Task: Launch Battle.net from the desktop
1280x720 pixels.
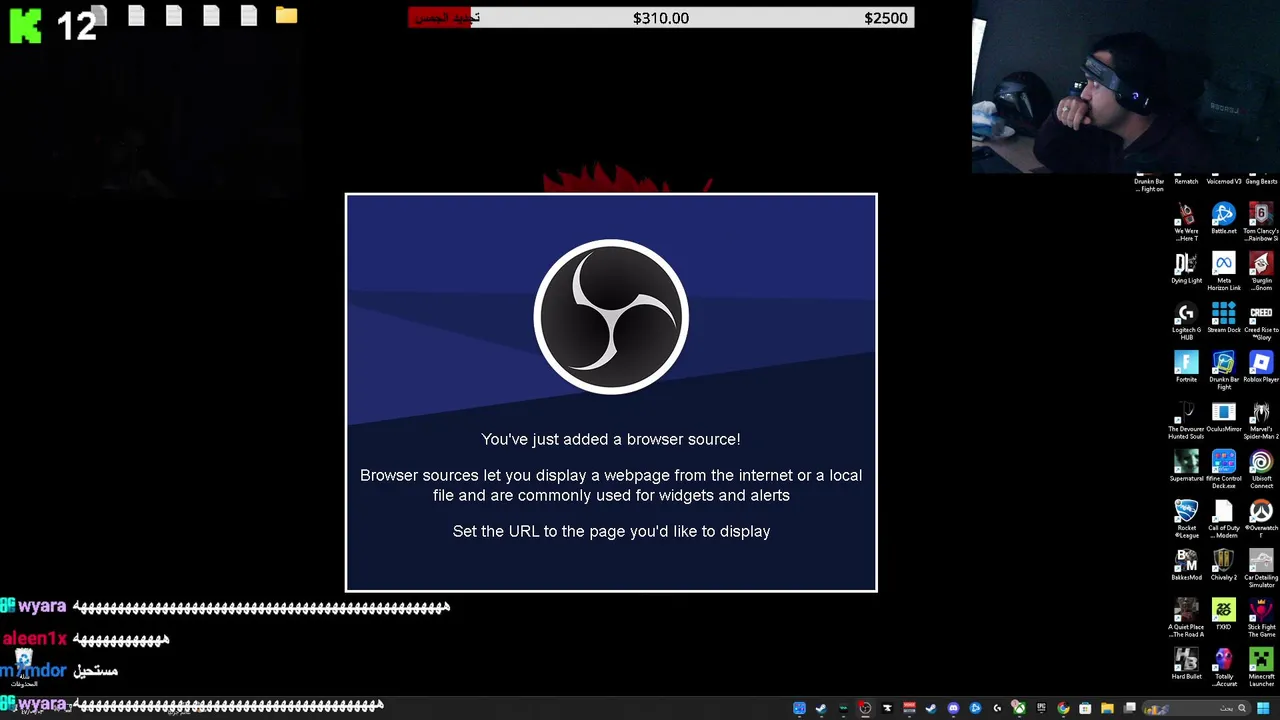Action: [x=1224, y=218]
